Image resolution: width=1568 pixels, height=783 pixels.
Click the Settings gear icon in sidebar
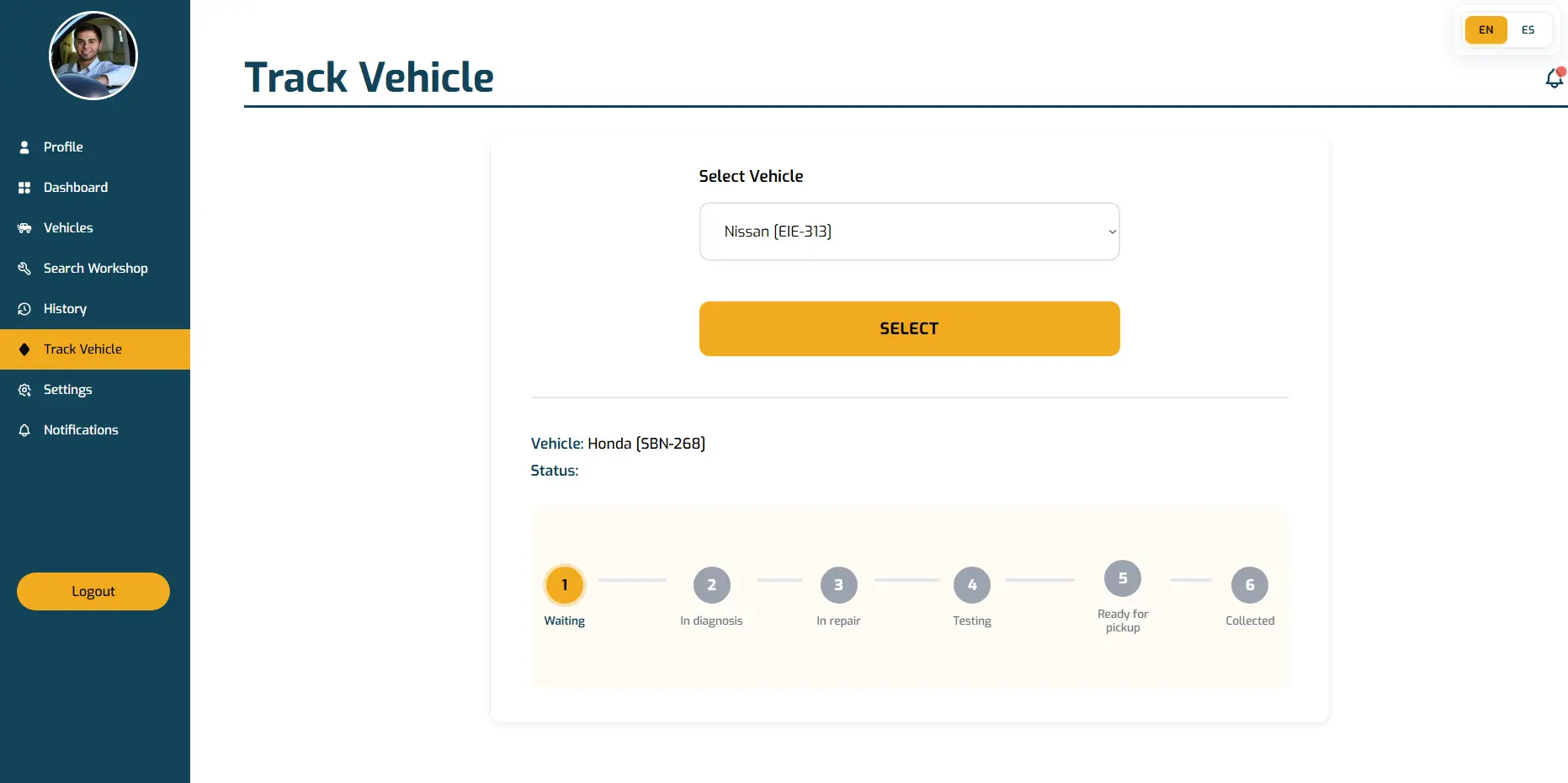24,390
